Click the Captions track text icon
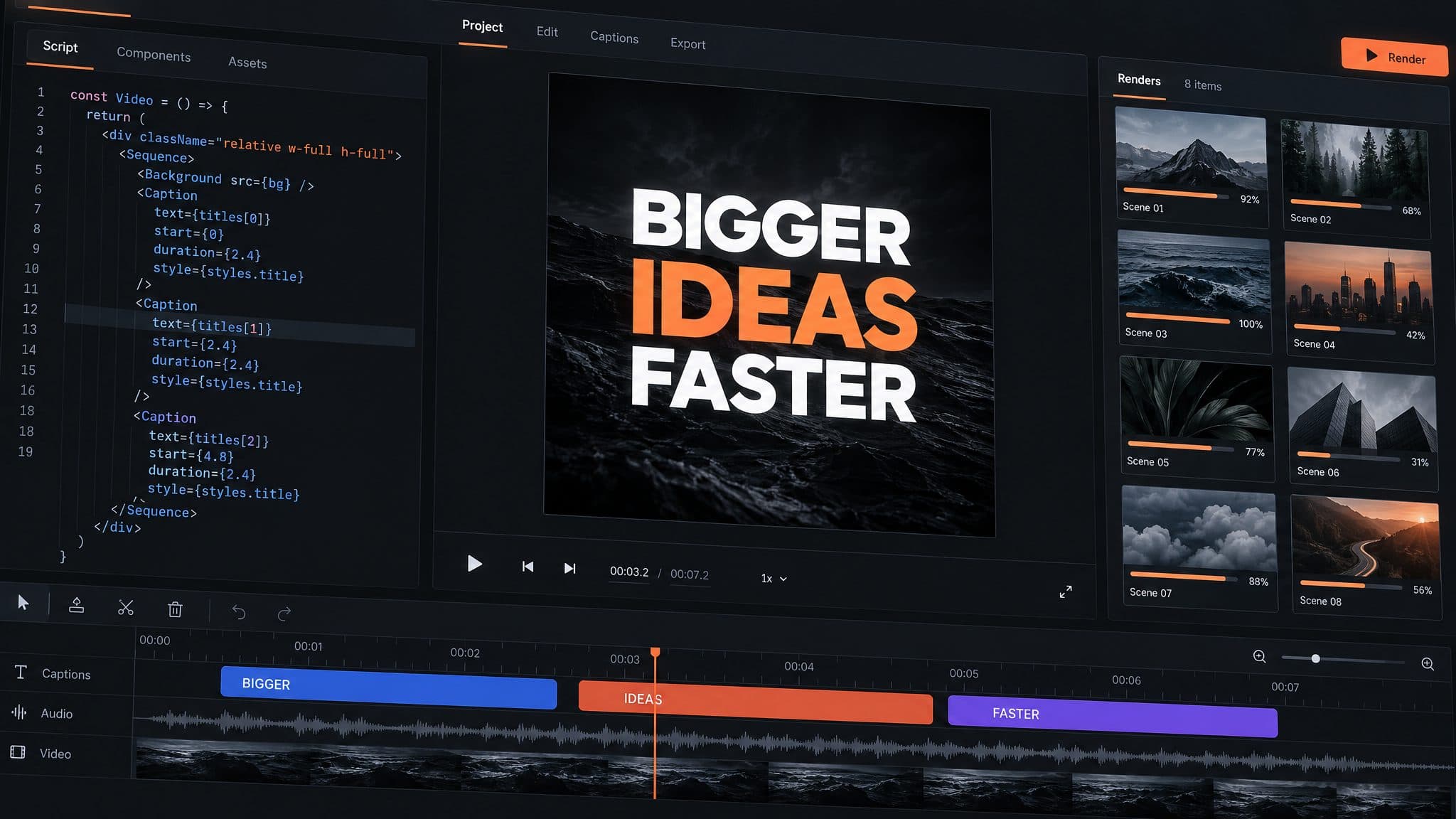 pyautogui.click(x=21, y=672)
